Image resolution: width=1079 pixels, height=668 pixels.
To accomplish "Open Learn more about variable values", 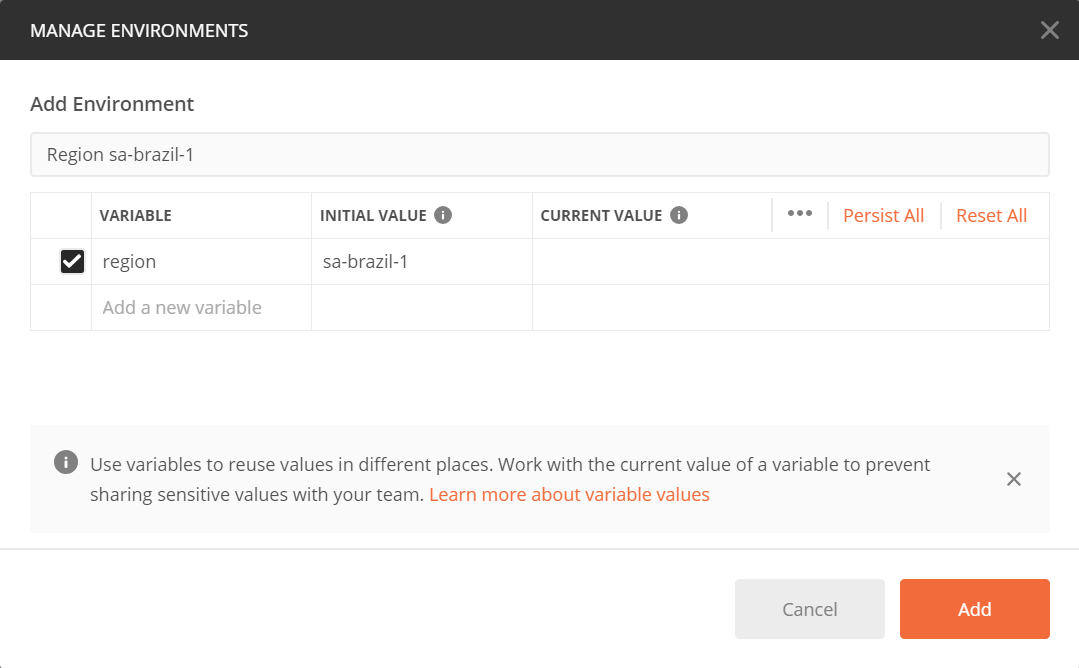I will click(569, 495).
